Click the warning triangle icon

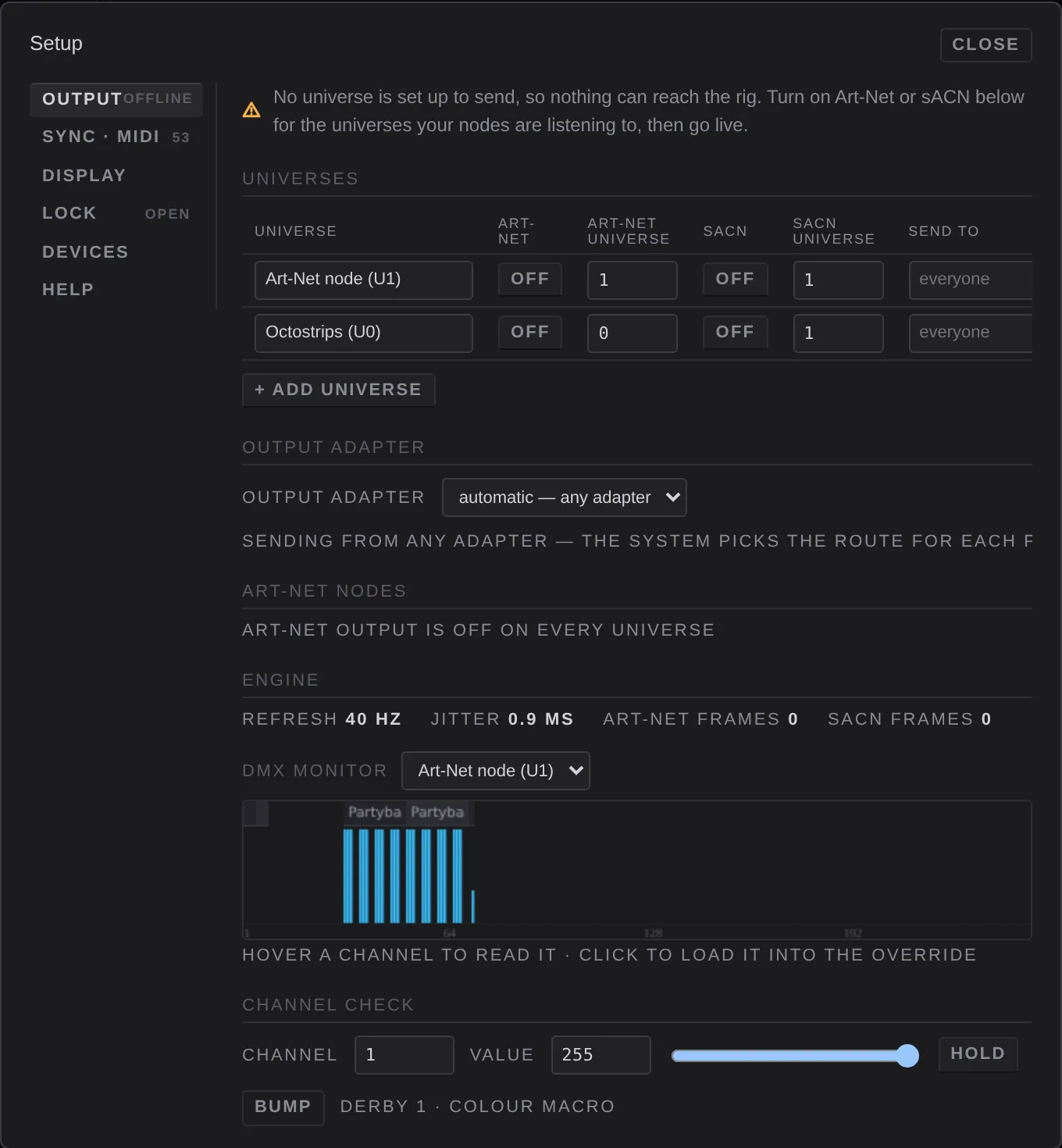click(x=251, y=110)
